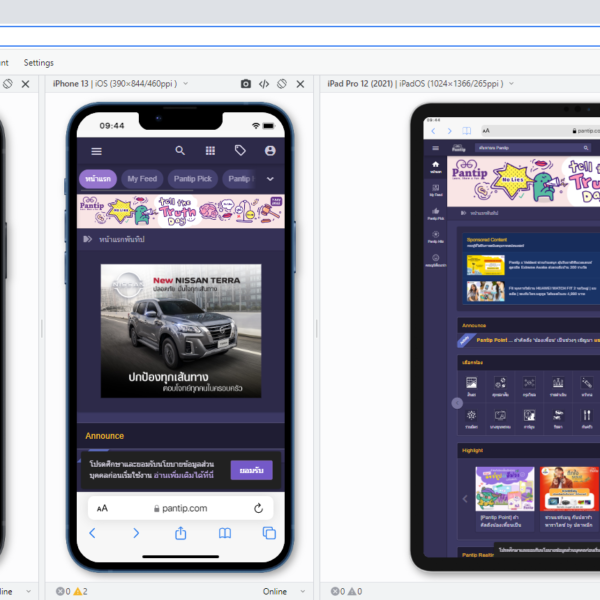Close the iPhone 13 device panel

(300, 84)
